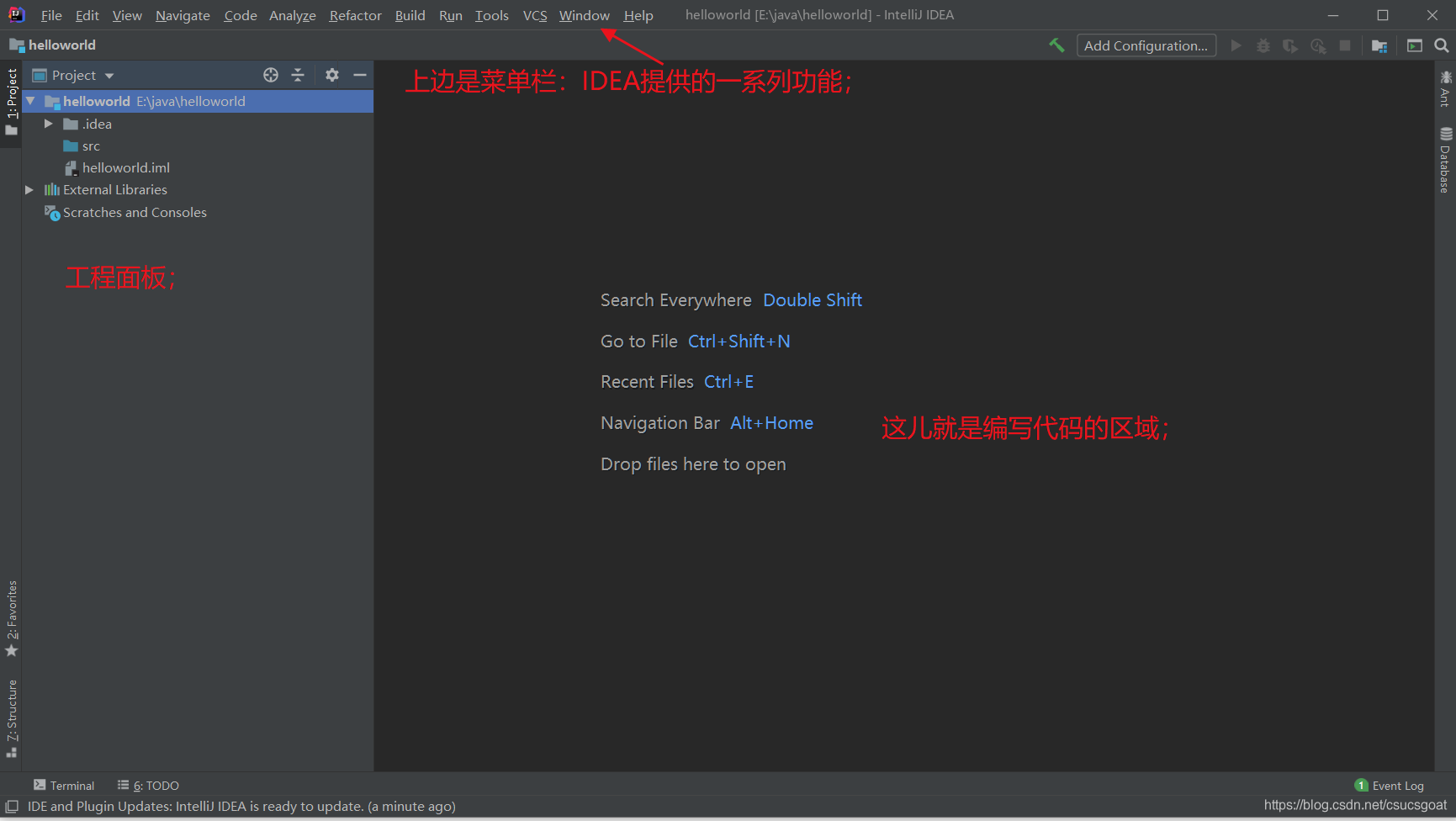Open the Refactor menu

tap(355, 15)
